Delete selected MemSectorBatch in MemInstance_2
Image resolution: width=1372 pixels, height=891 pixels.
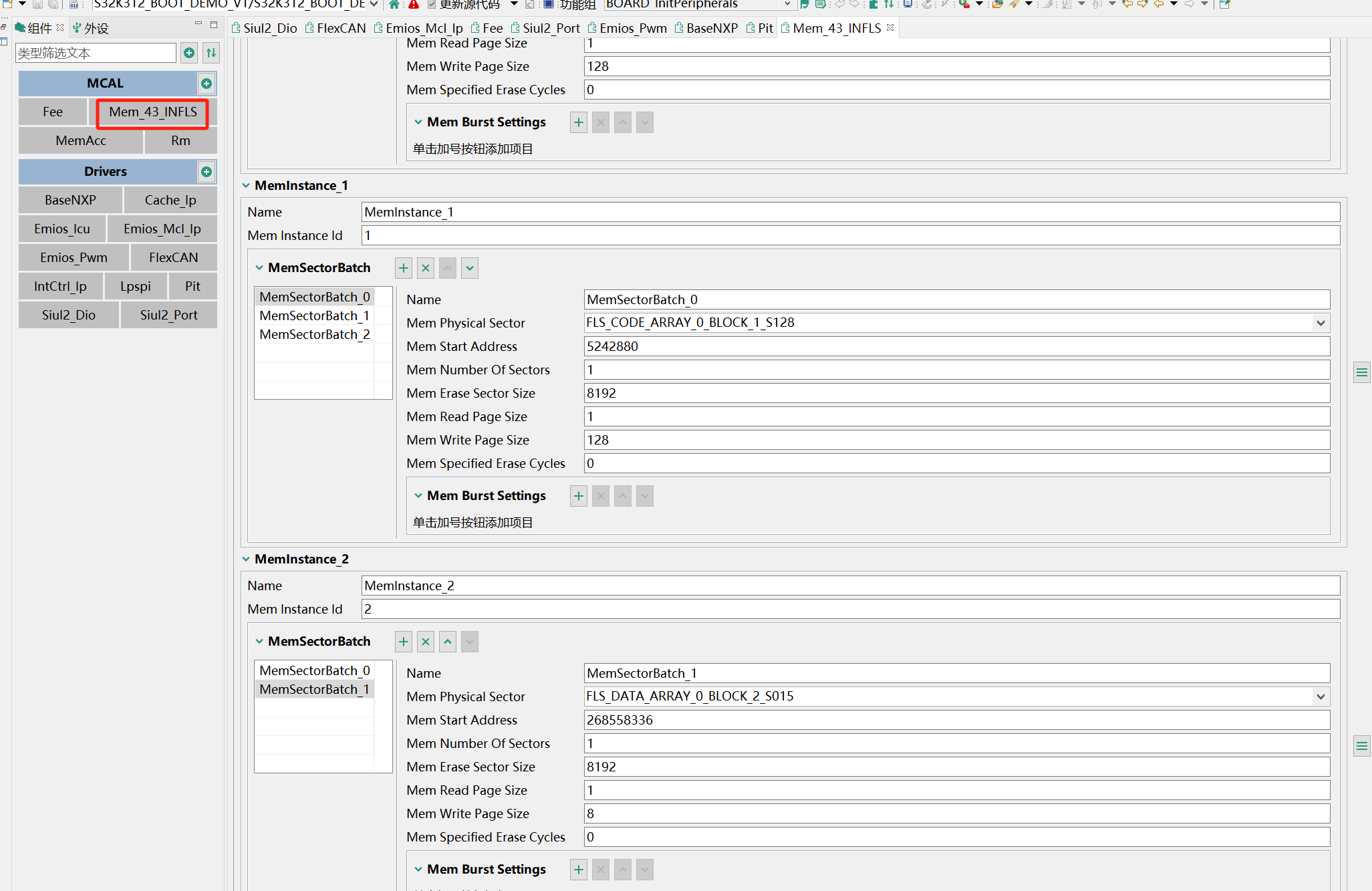tap(426, 642)
